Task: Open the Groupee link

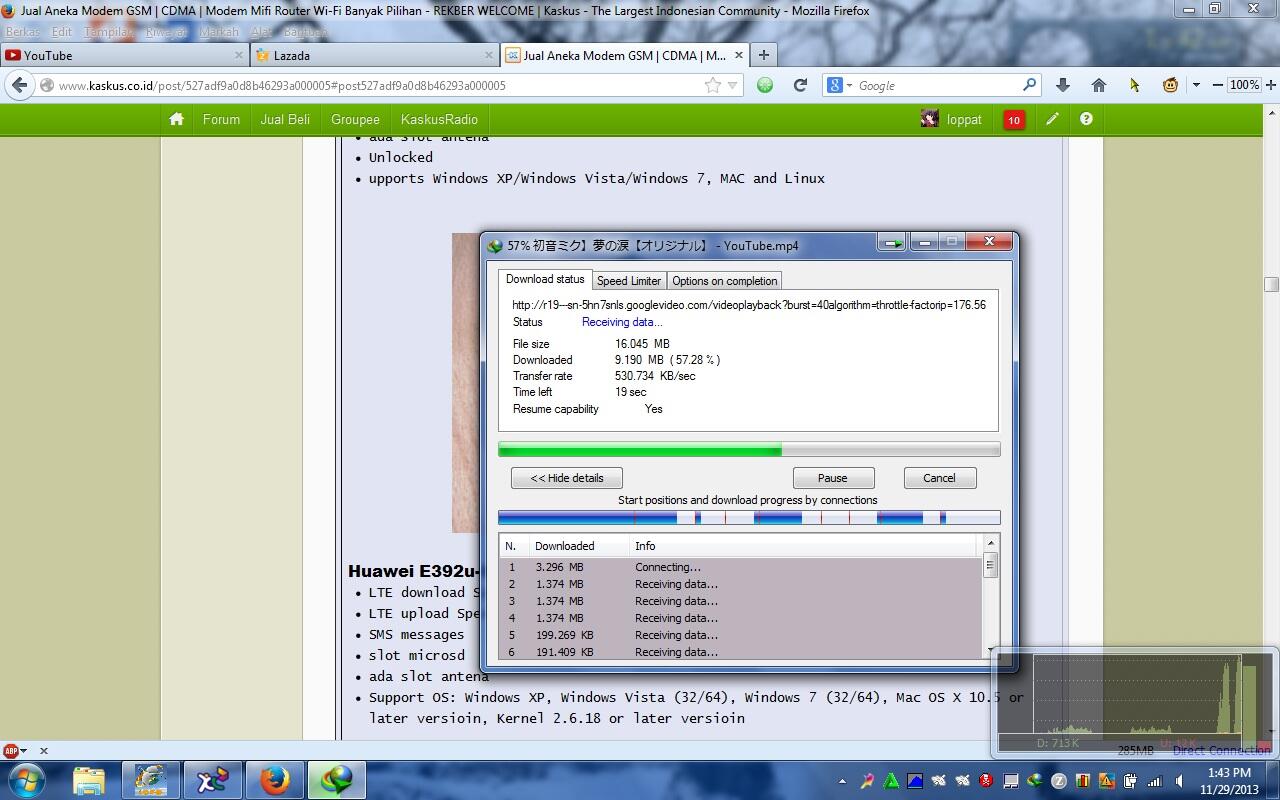Action: [356, 119]
